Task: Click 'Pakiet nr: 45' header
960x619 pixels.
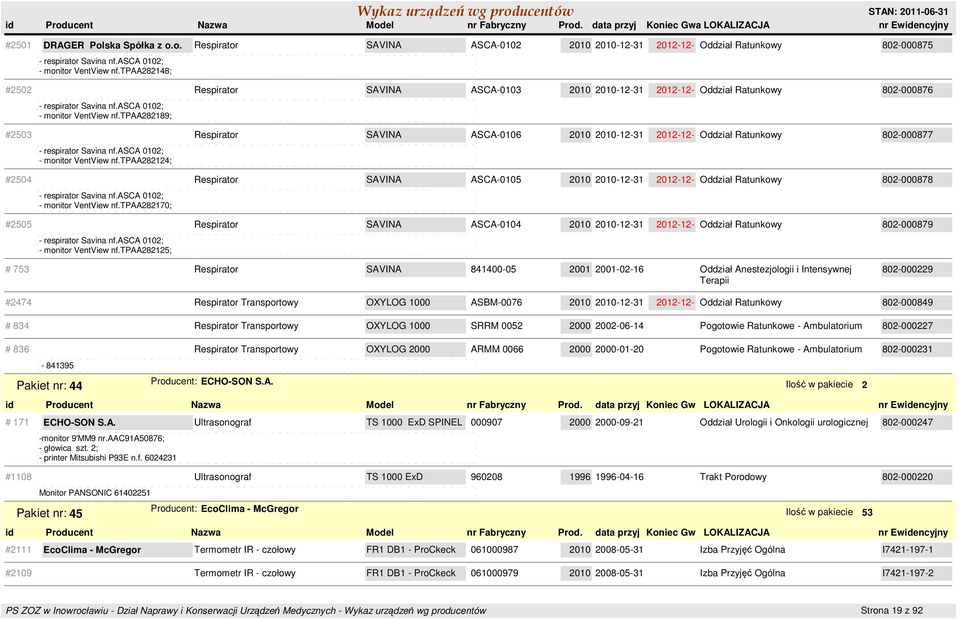Action: (49, 514)
